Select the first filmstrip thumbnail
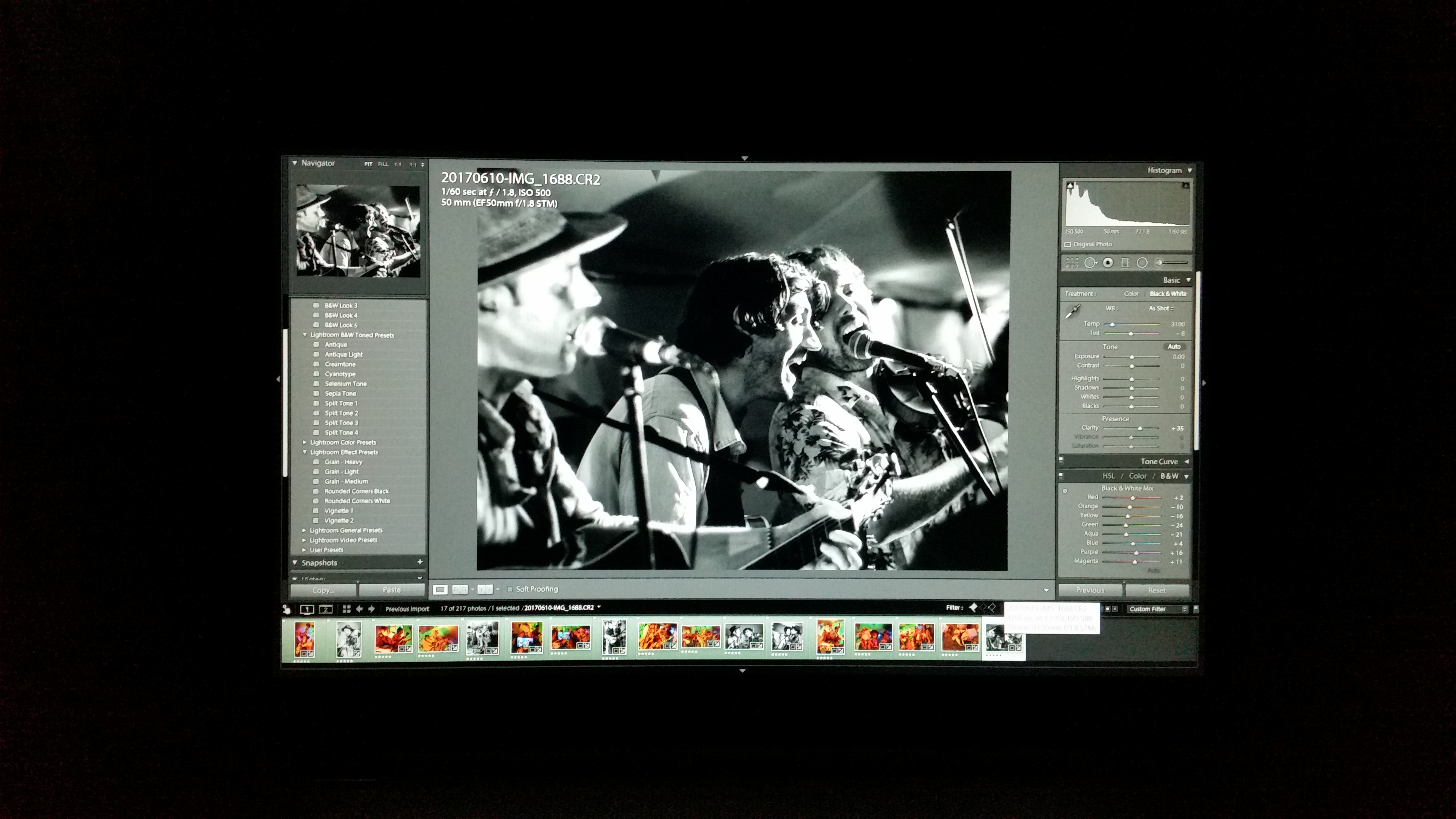The height and width of the screenshot is (819, 1456). (x=304, y=640)
